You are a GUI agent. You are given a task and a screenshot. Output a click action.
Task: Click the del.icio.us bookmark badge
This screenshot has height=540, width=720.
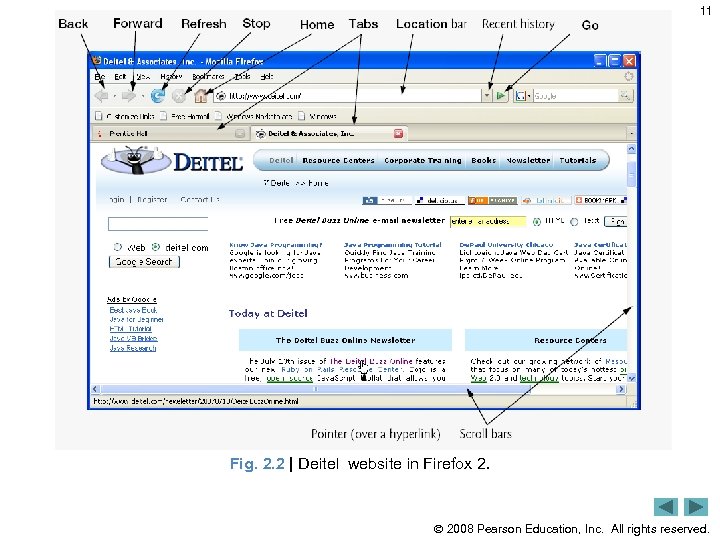[x=440, y=200]
